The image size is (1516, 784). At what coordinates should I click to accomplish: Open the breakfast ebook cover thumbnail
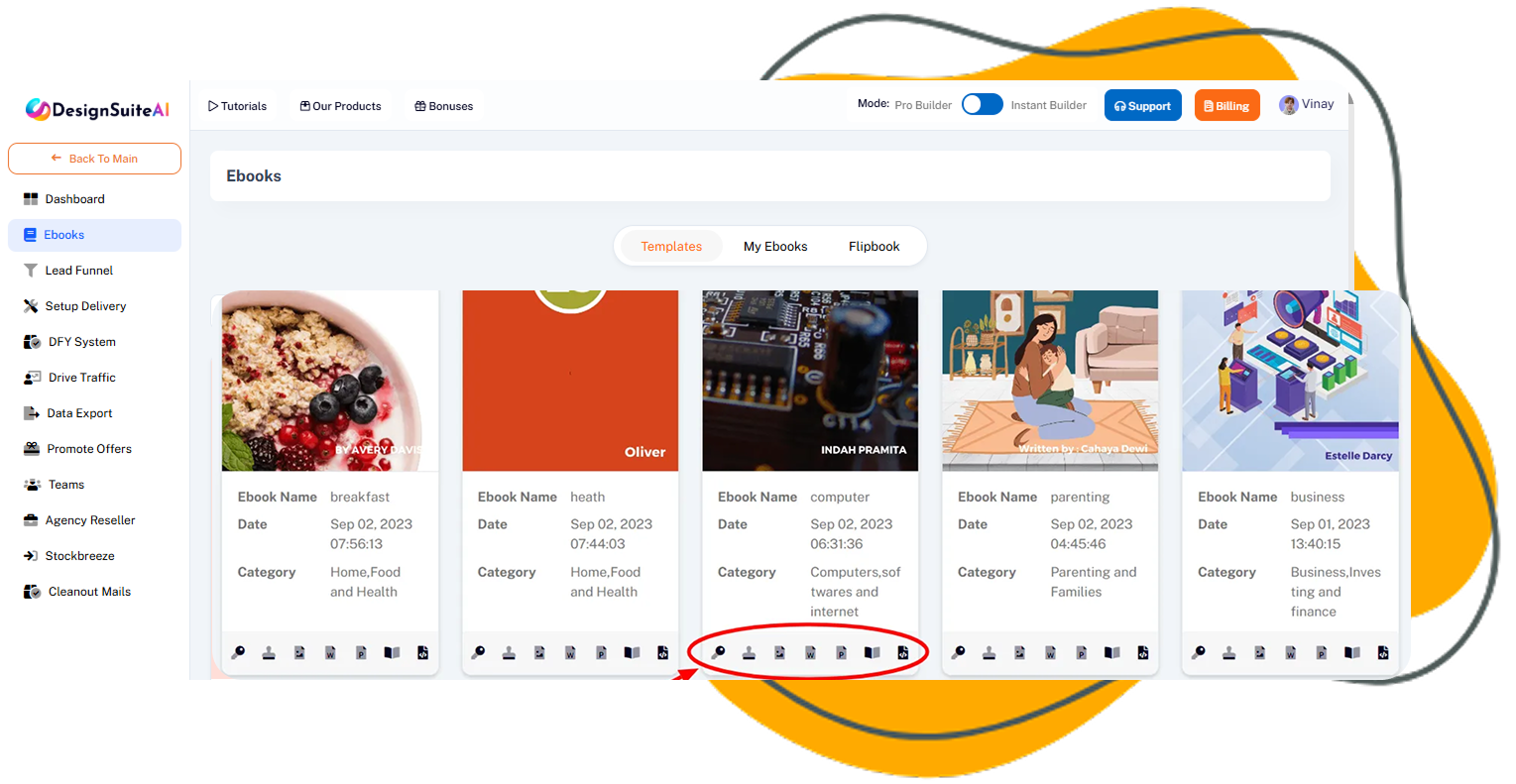click(x=330, y=381)
